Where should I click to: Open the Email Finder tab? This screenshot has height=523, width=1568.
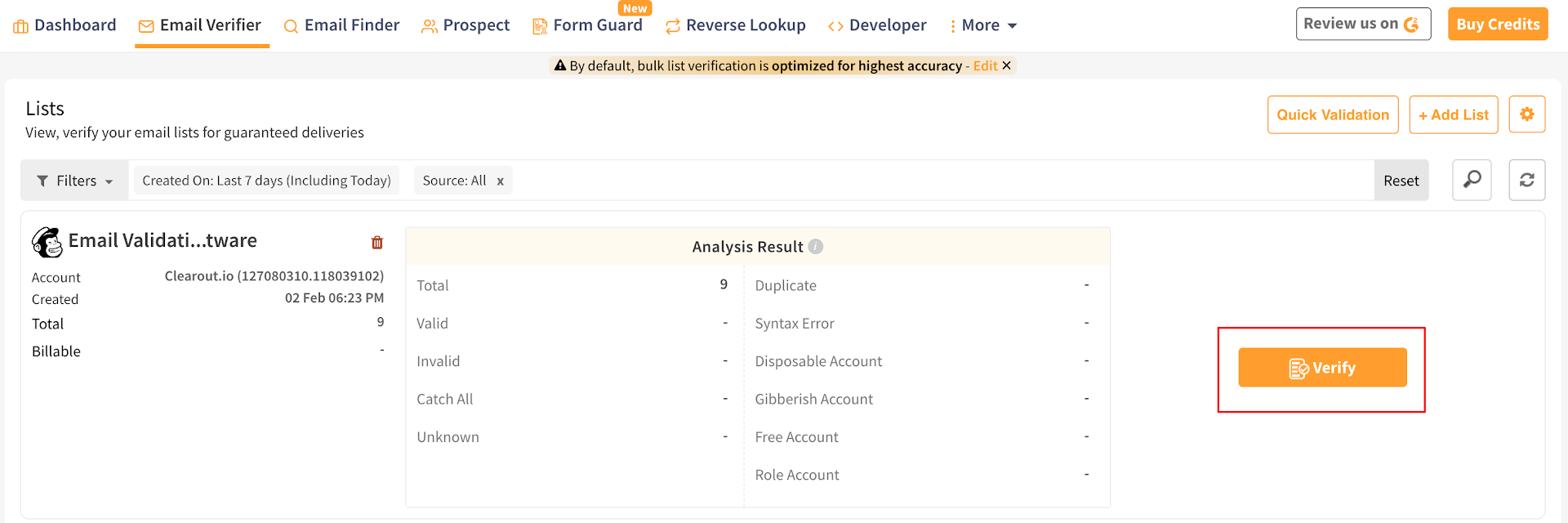click(341, 25)
